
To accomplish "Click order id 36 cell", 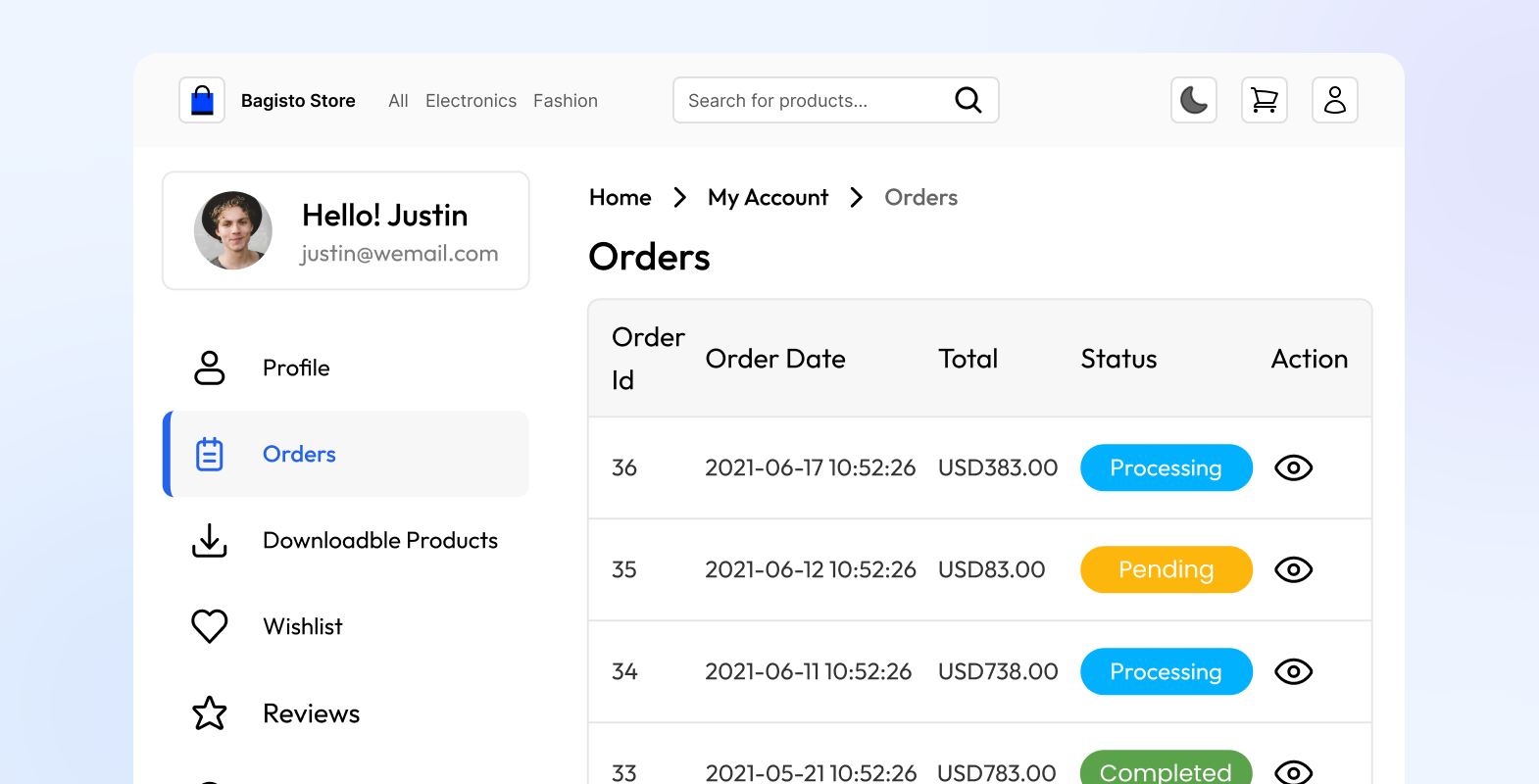I will tap(624, 467).
